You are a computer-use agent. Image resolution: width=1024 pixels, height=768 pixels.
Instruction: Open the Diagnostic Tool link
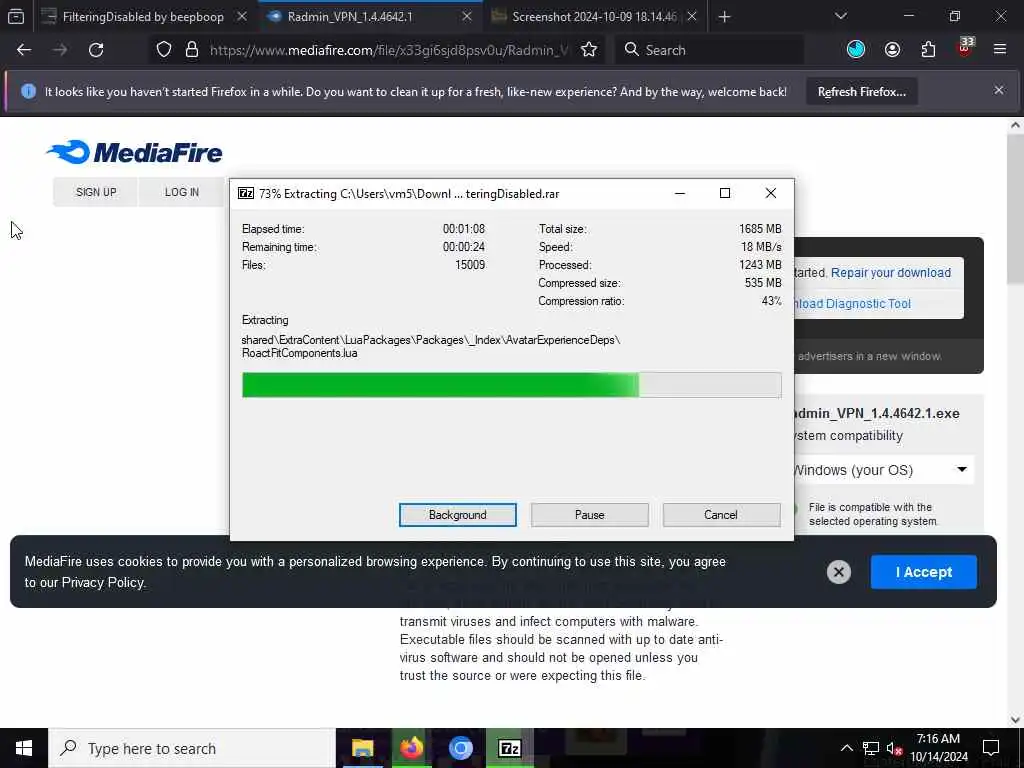click(852, 304)
